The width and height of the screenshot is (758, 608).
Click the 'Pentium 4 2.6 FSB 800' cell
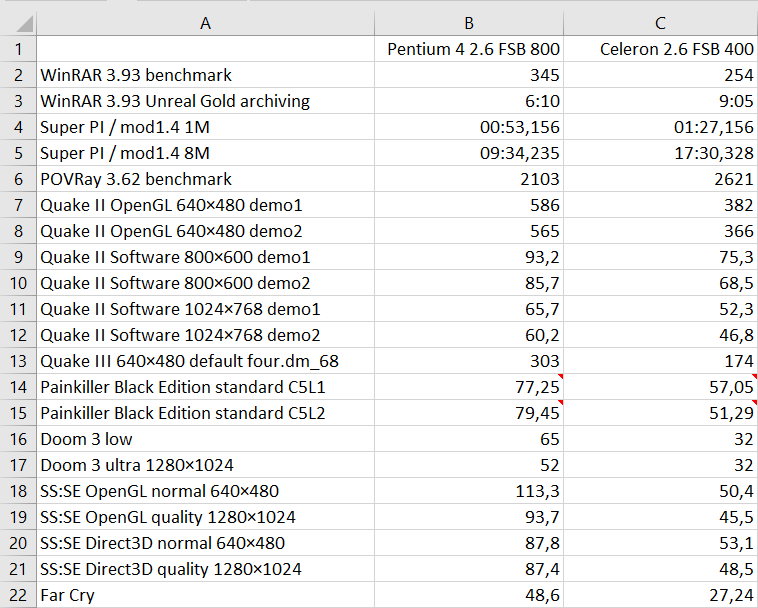tap(469, 49)
